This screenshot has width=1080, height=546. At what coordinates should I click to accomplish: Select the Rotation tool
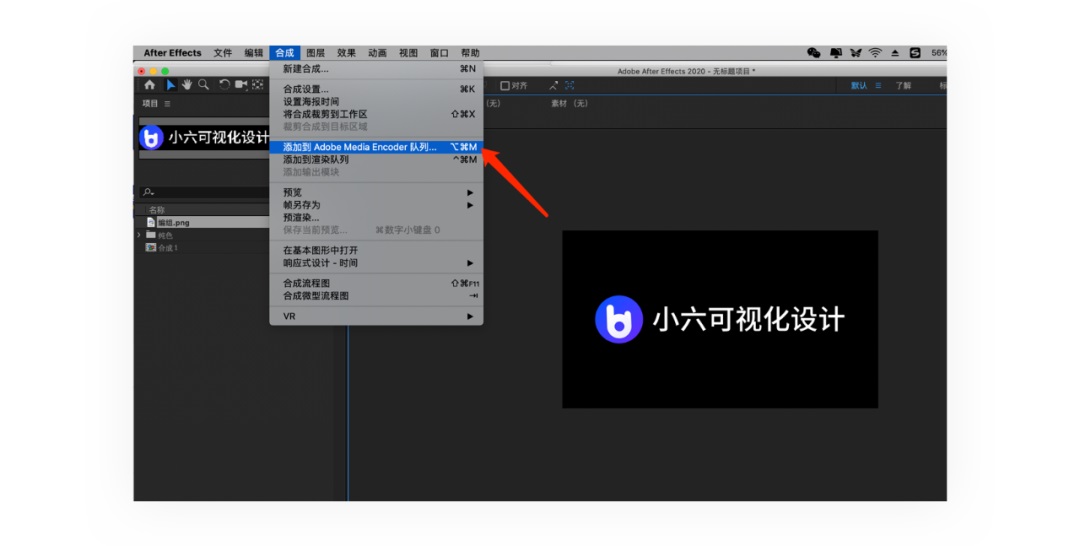[225, 85]
